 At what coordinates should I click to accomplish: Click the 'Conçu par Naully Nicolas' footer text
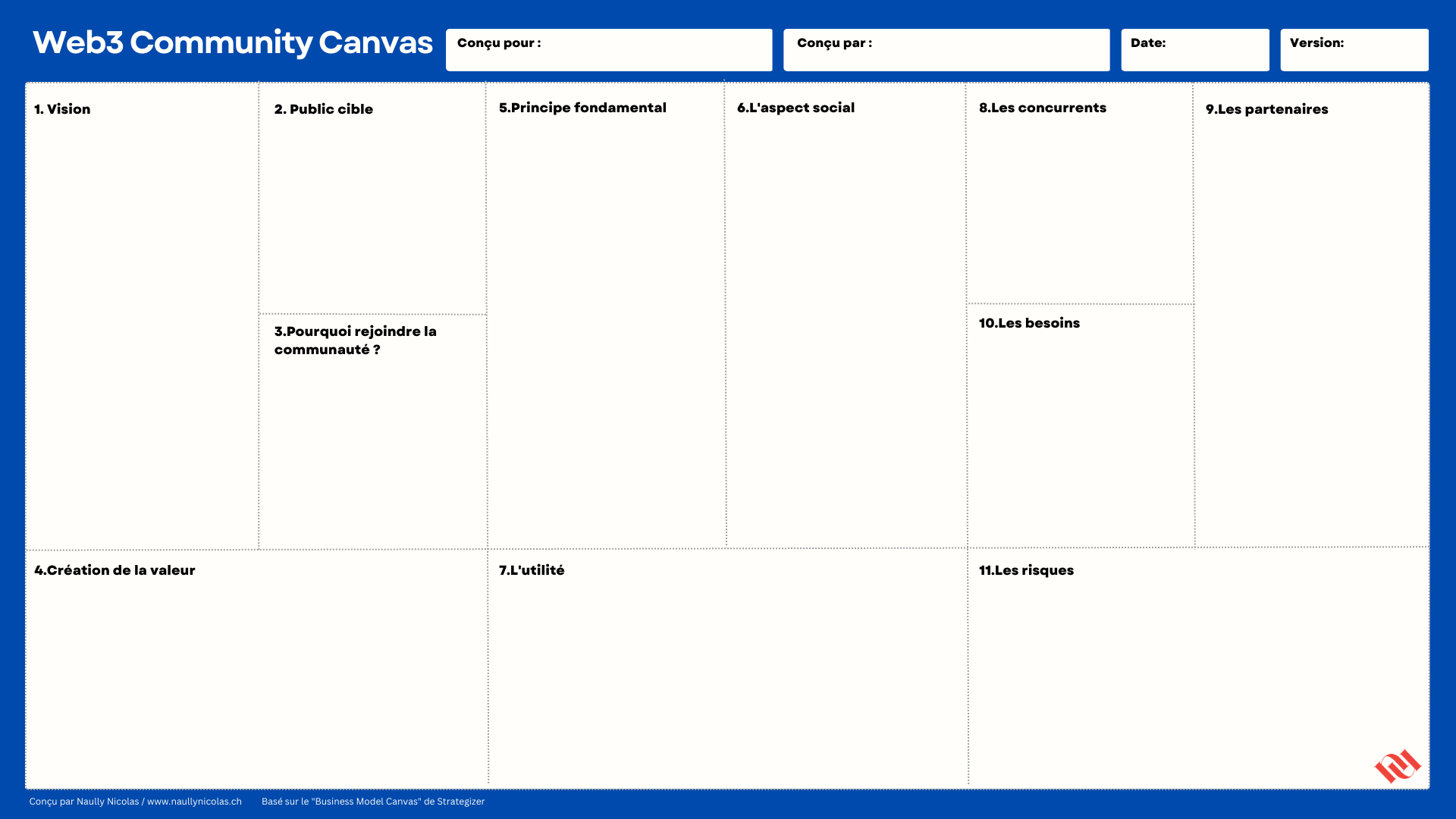click(x=83, y=802)
